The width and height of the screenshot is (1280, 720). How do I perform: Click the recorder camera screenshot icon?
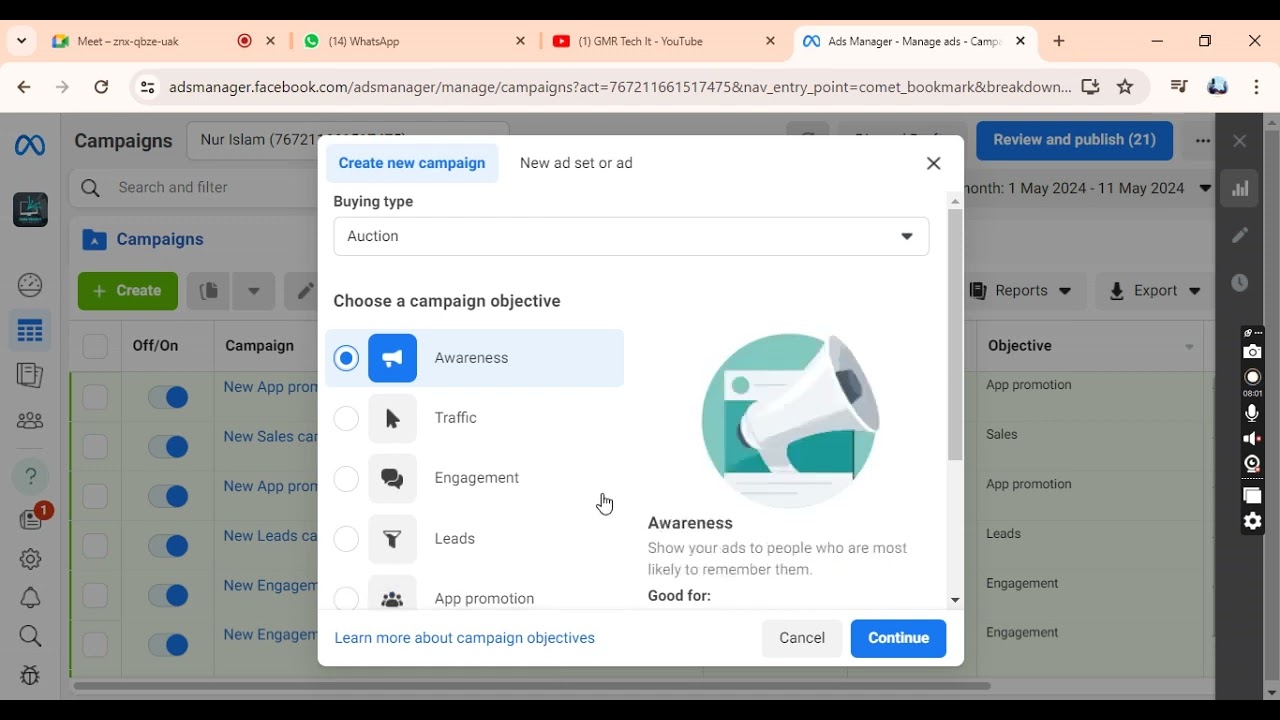(x=1253, y=352)
